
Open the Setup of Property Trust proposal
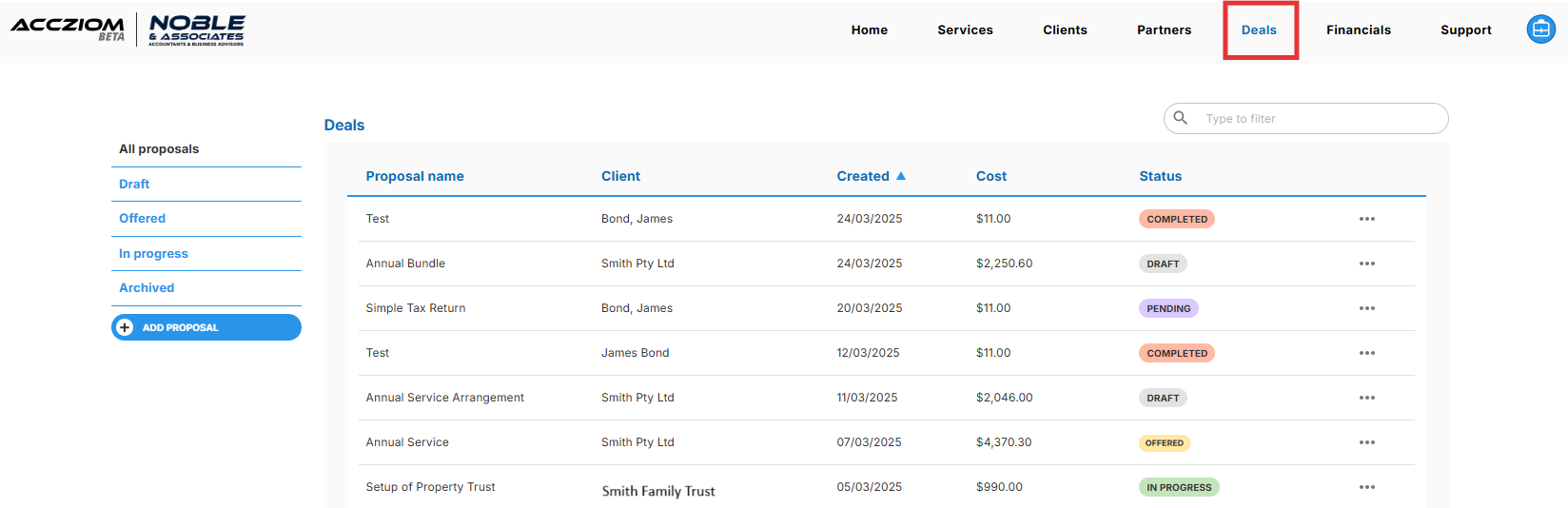pyautogui.click(x=430, y=487)
